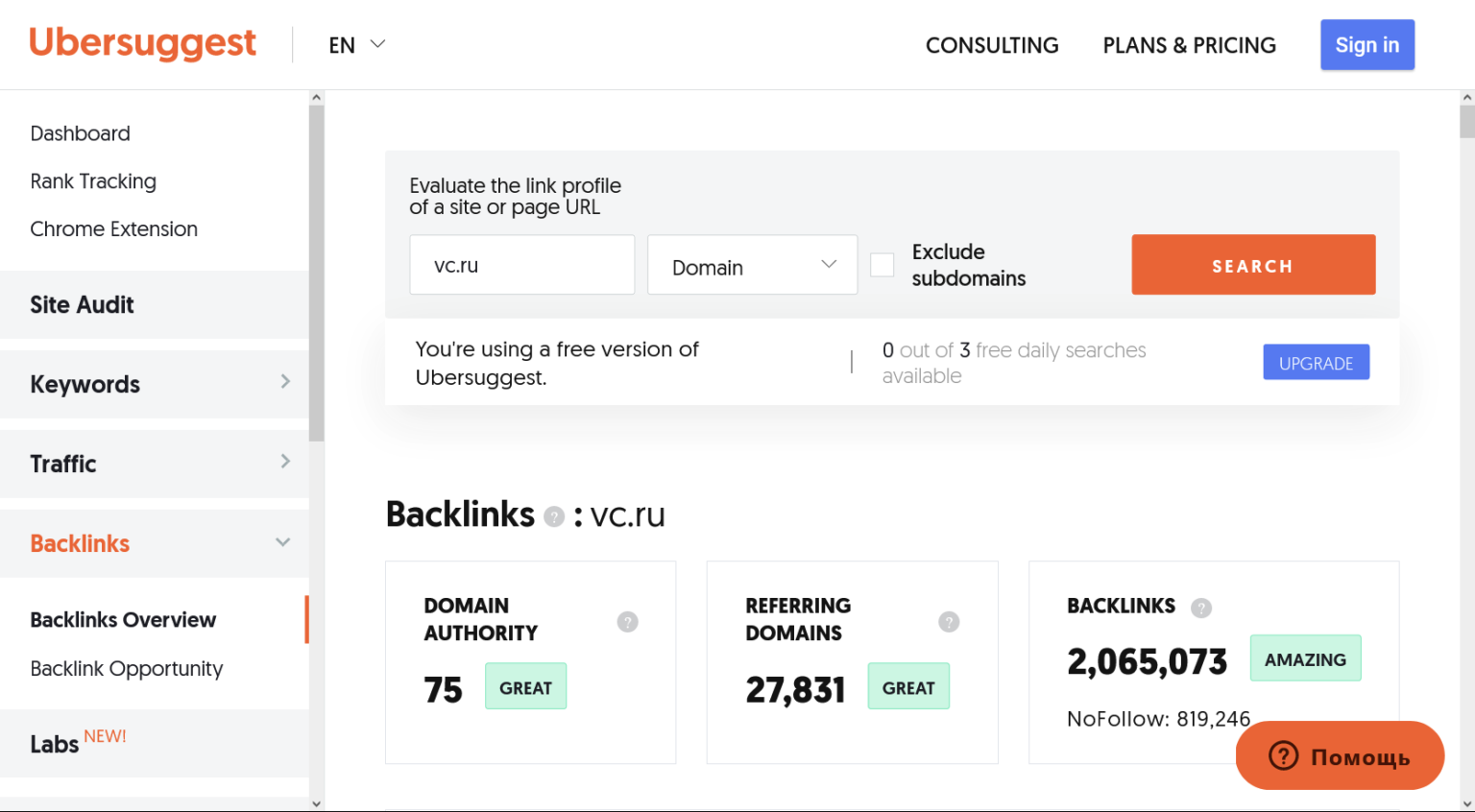Viewport: 1475px width, 812px height.
Task: Click GREAT badge under Referring Domains
Action: point(908,686)
